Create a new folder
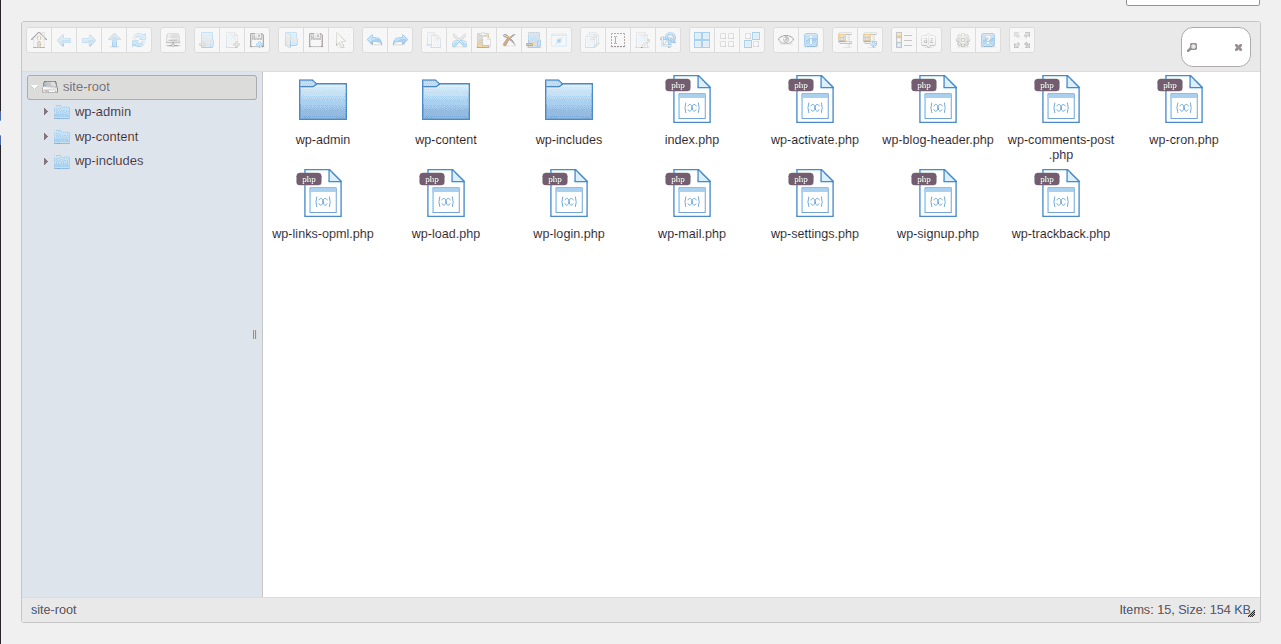The height and width of the screenshot is (644, 1281). (207, 41)
